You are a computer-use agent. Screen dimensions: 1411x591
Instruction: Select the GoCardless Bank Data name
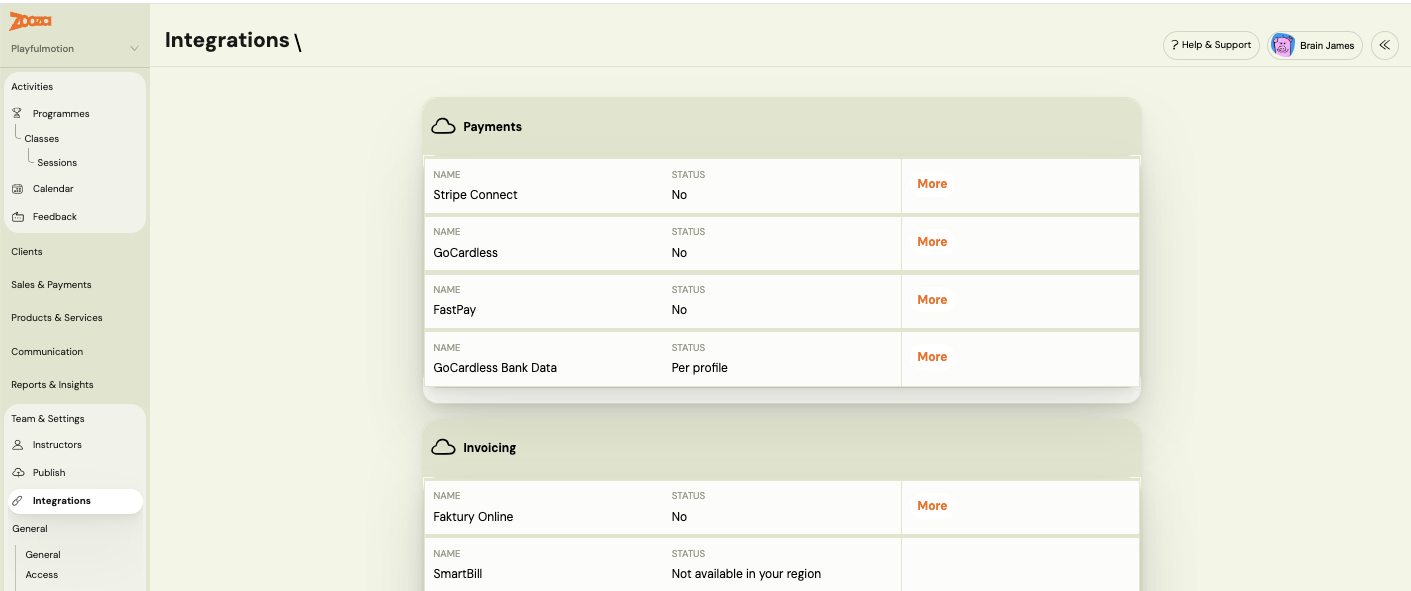495,368
